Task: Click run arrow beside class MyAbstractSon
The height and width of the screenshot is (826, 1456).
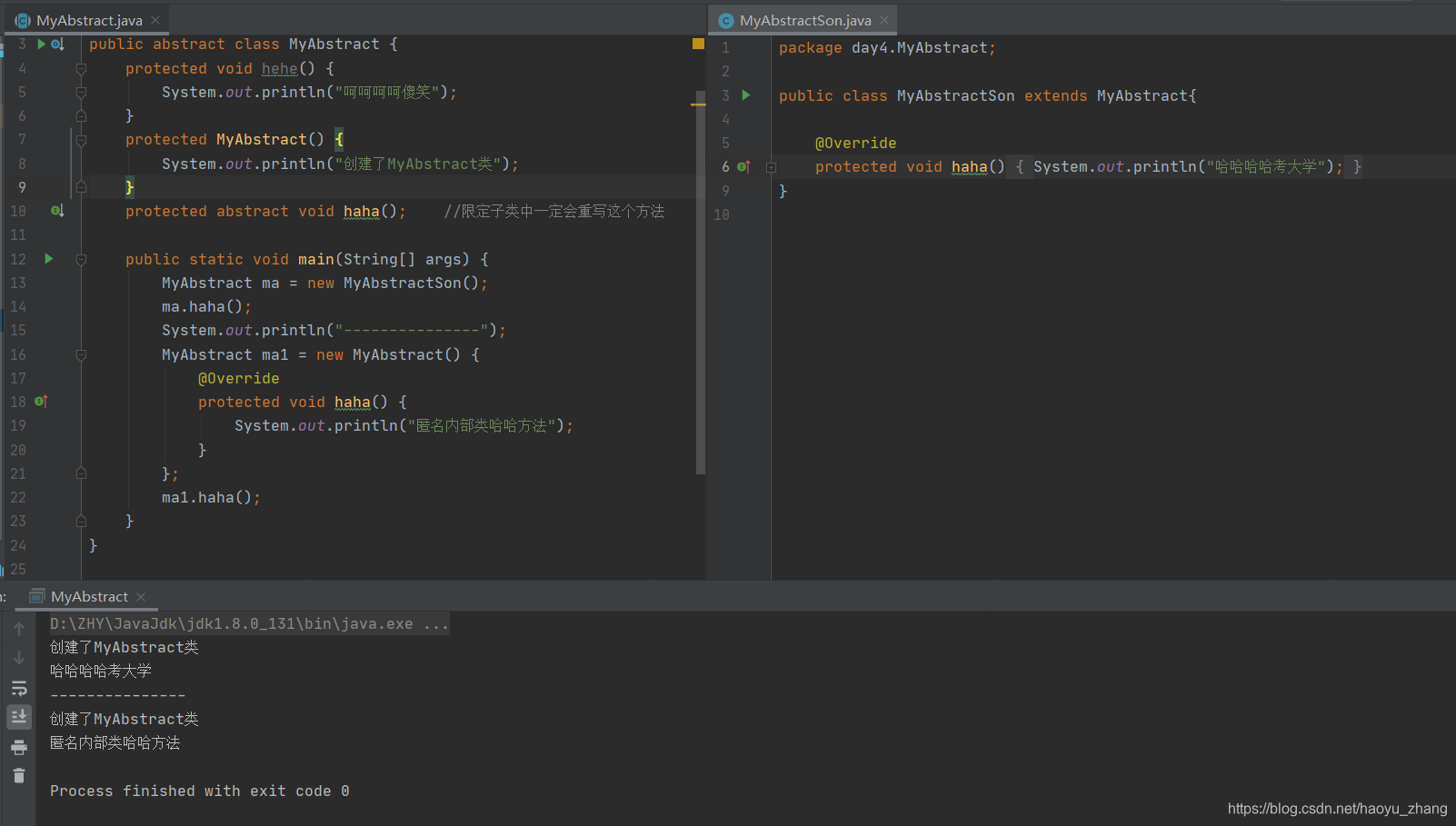Action: pyautogui.click(x=746, y=95)
